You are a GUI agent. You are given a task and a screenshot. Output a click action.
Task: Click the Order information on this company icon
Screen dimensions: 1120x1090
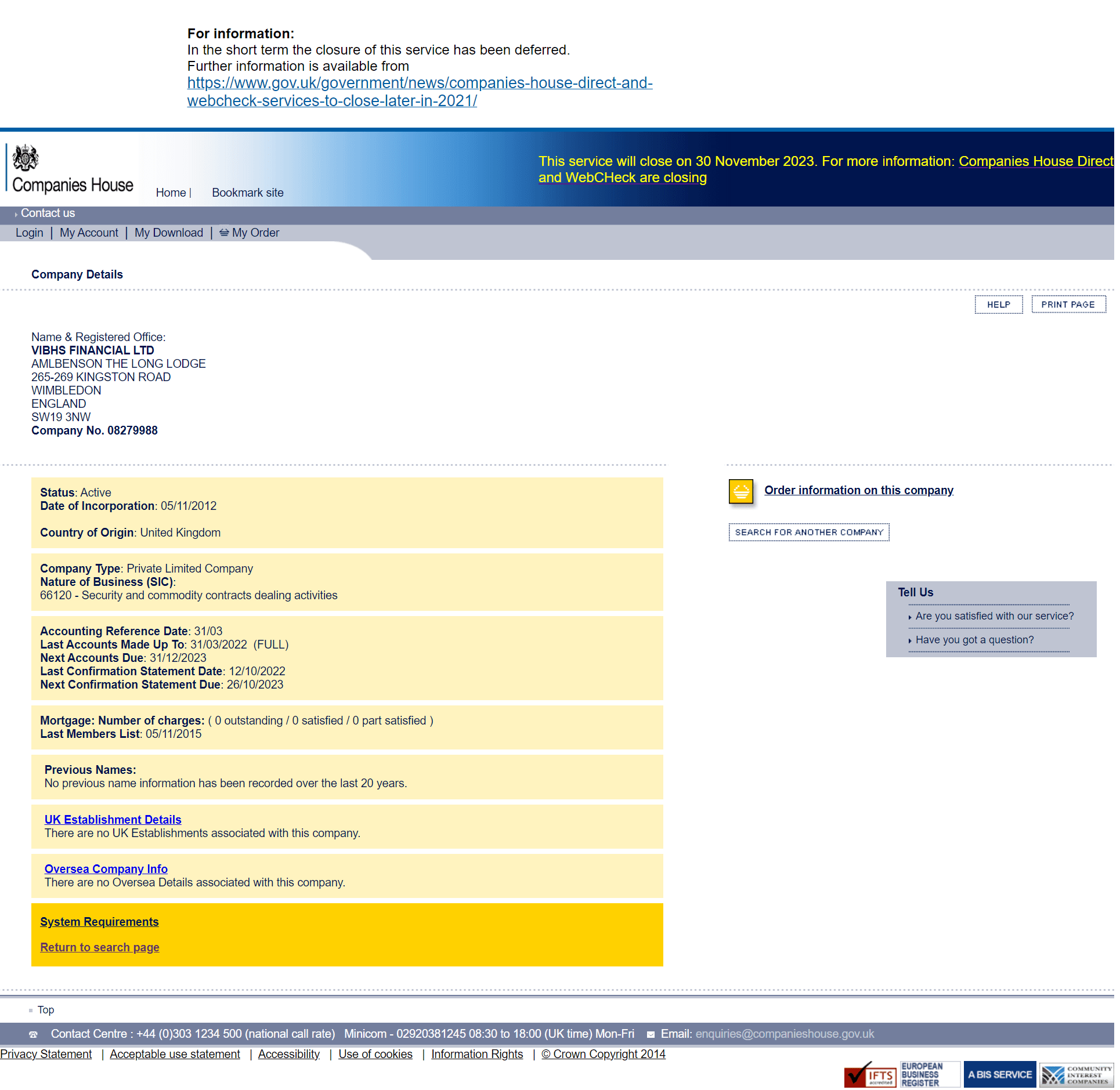pos(741,490)
